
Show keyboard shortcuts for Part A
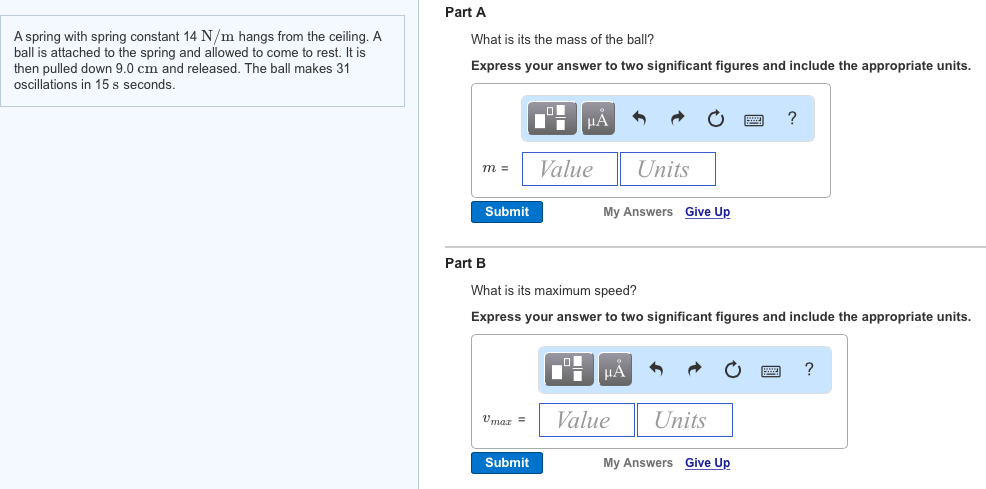[x=754, y=119]
